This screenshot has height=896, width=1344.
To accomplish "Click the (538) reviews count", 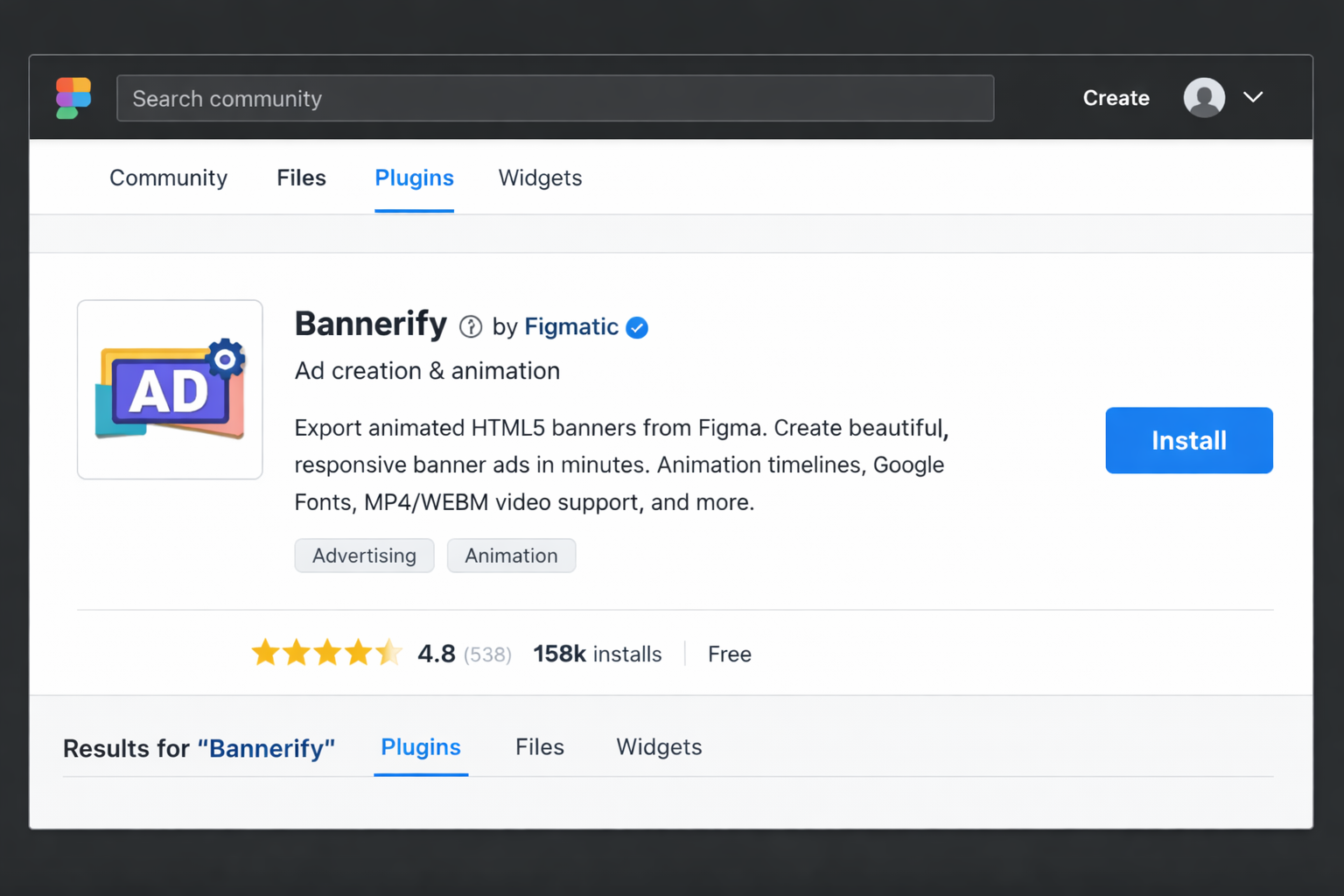I will tap(487, 654).
